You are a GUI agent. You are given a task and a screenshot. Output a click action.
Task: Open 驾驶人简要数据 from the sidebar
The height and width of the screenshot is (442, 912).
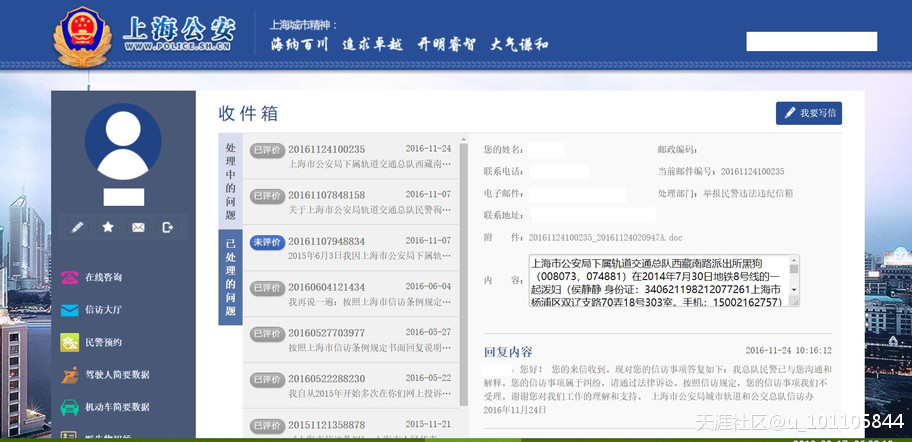tap(117, 375)
